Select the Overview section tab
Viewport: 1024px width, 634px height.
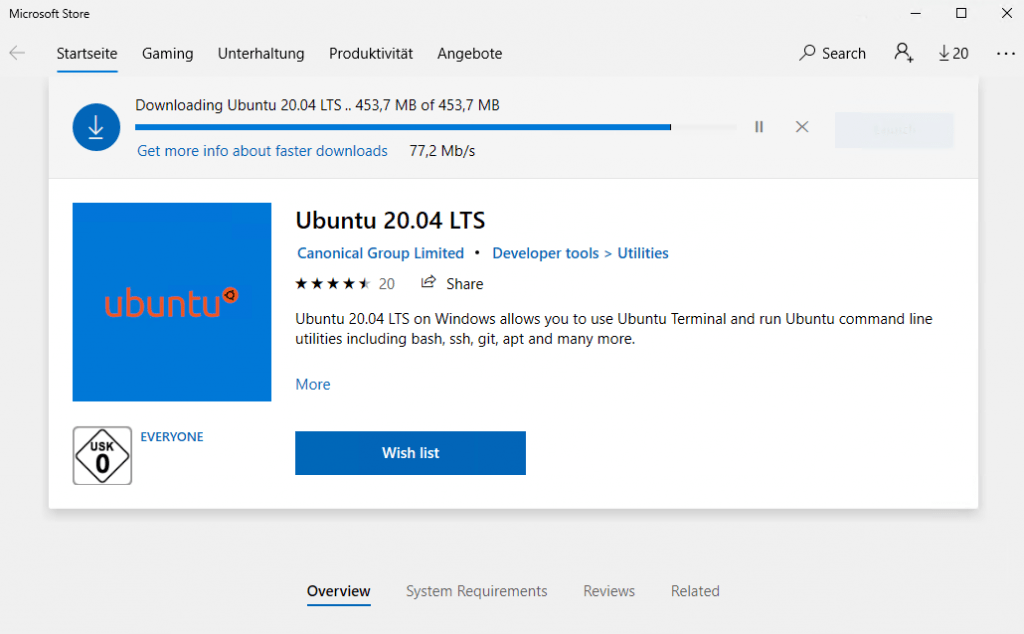pyautogui.click(x=338, y=591)
